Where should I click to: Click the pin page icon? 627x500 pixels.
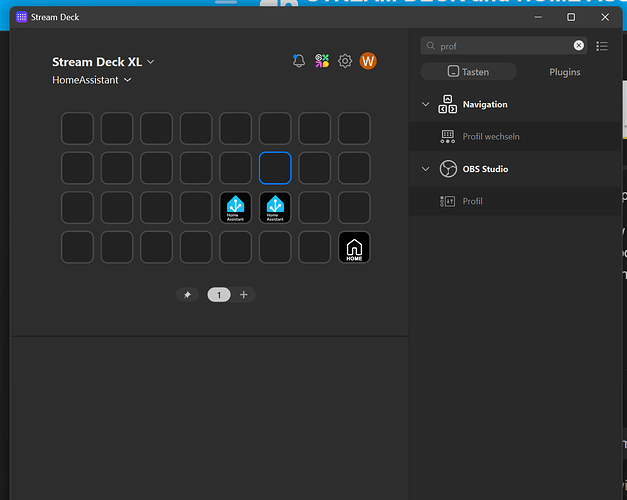187,295
